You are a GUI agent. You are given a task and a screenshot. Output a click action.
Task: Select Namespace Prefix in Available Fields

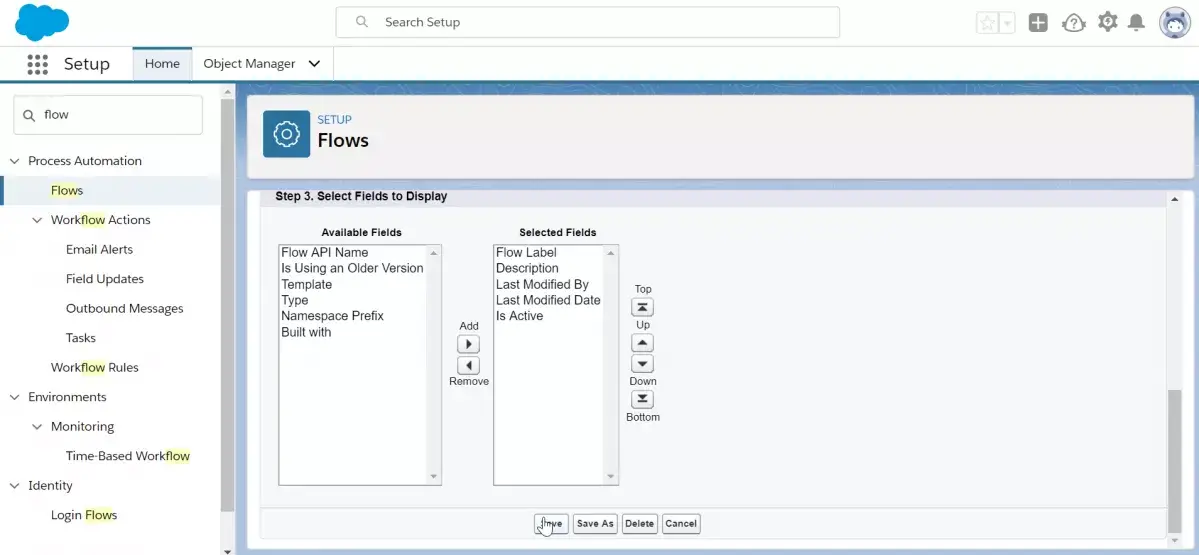[x=332, y=316]
